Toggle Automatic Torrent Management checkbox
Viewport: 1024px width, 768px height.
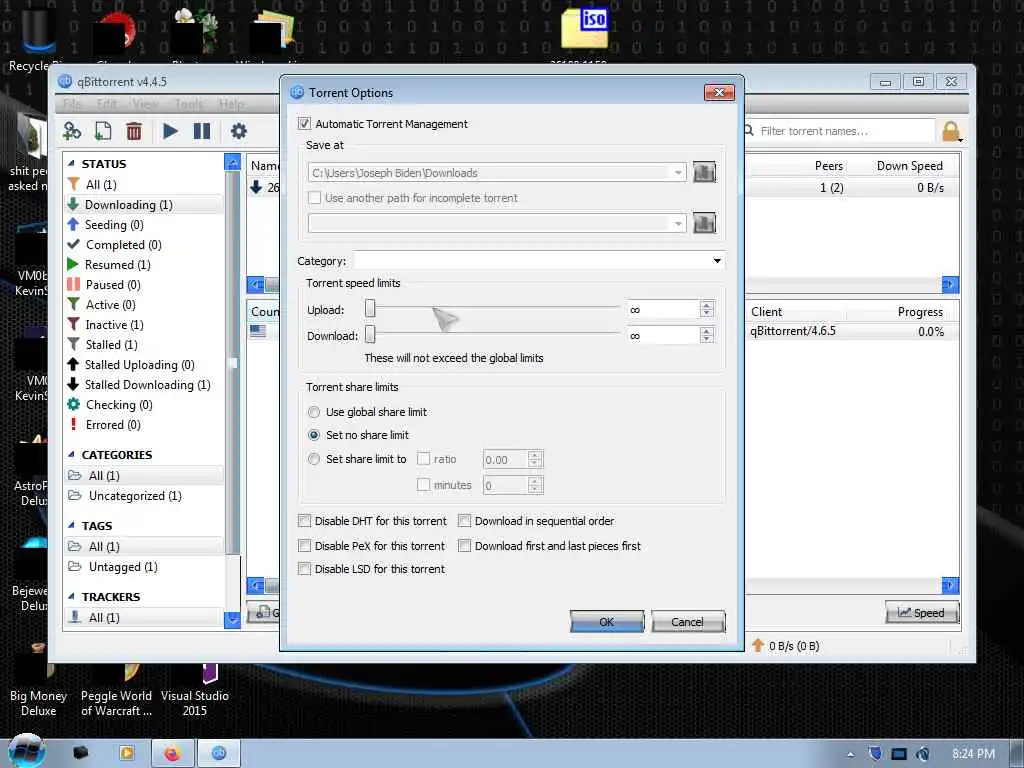[304, 123]
